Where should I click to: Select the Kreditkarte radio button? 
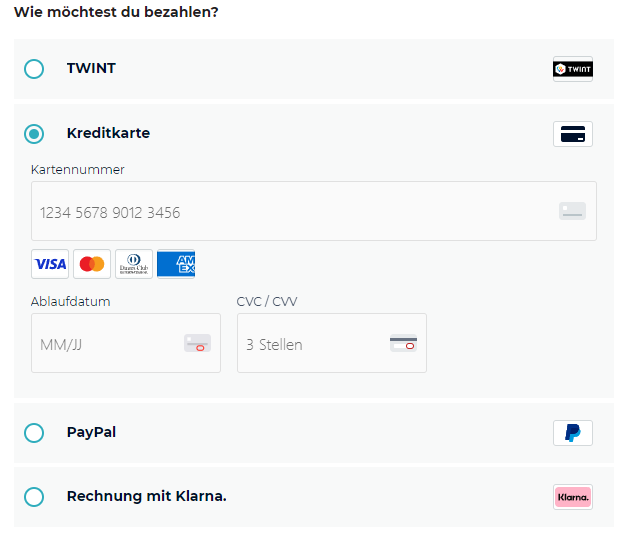tap(34, 134)
